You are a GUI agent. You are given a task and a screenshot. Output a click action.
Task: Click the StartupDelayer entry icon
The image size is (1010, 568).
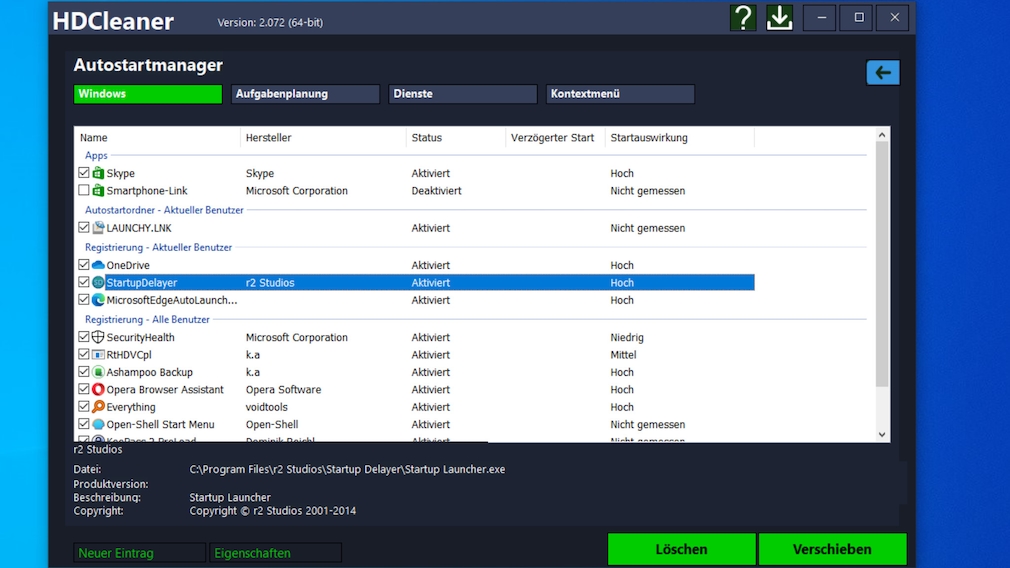[98, 282]
